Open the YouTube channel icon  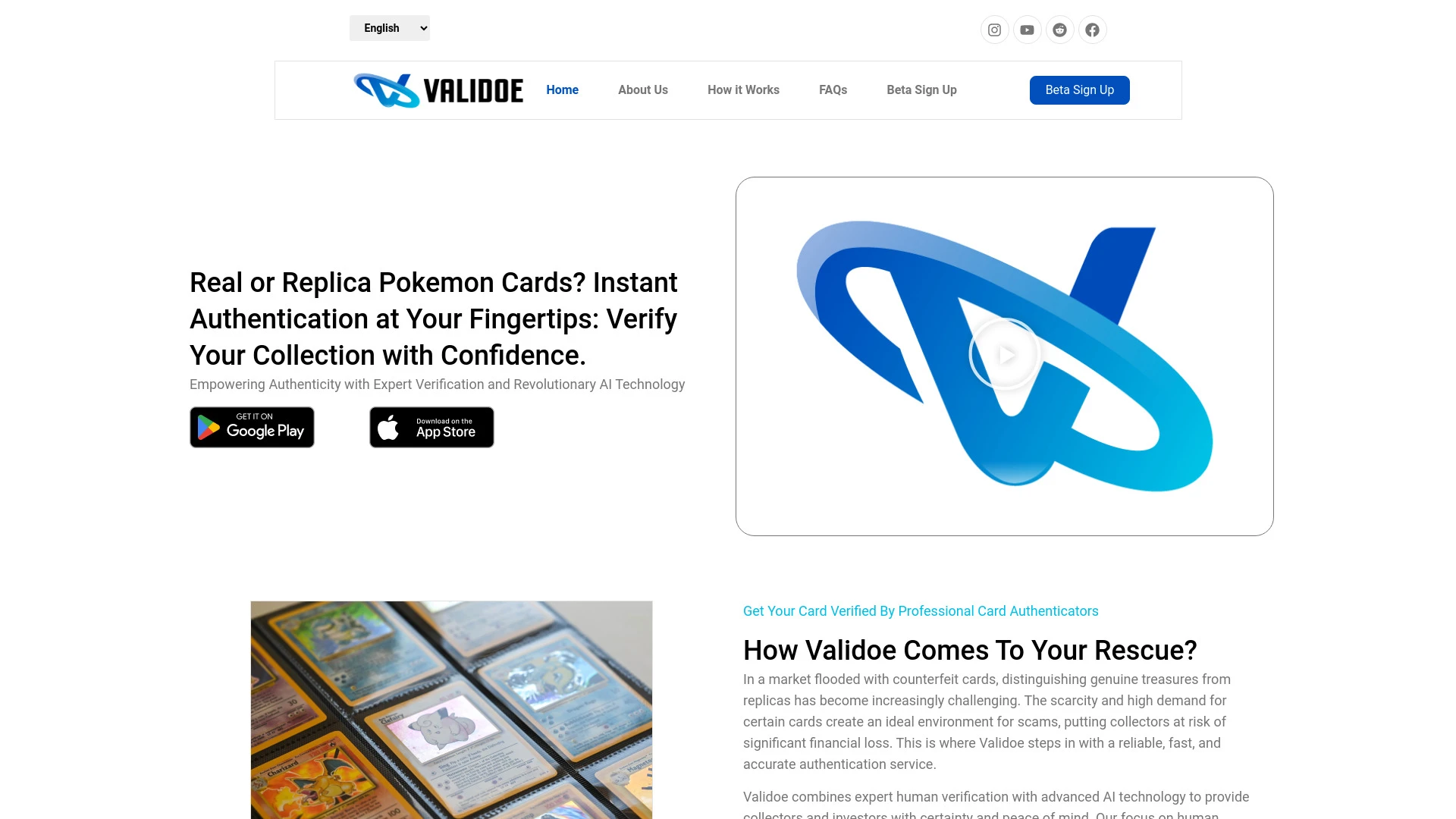click(x=1027, y=29)
